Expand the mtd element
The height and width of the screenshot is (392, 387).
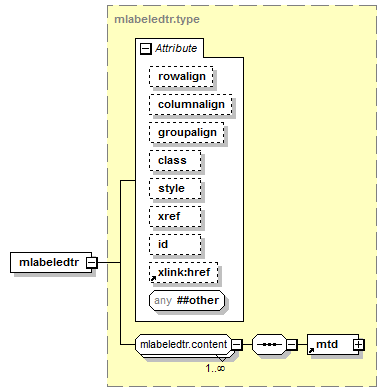[359, 344]
